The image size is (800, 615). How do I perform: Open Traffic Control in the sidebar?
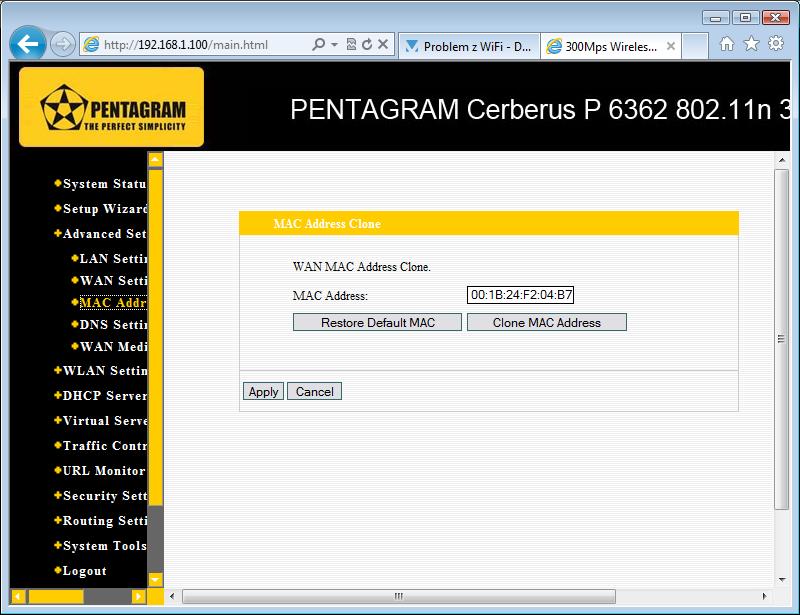click(104, 446)
